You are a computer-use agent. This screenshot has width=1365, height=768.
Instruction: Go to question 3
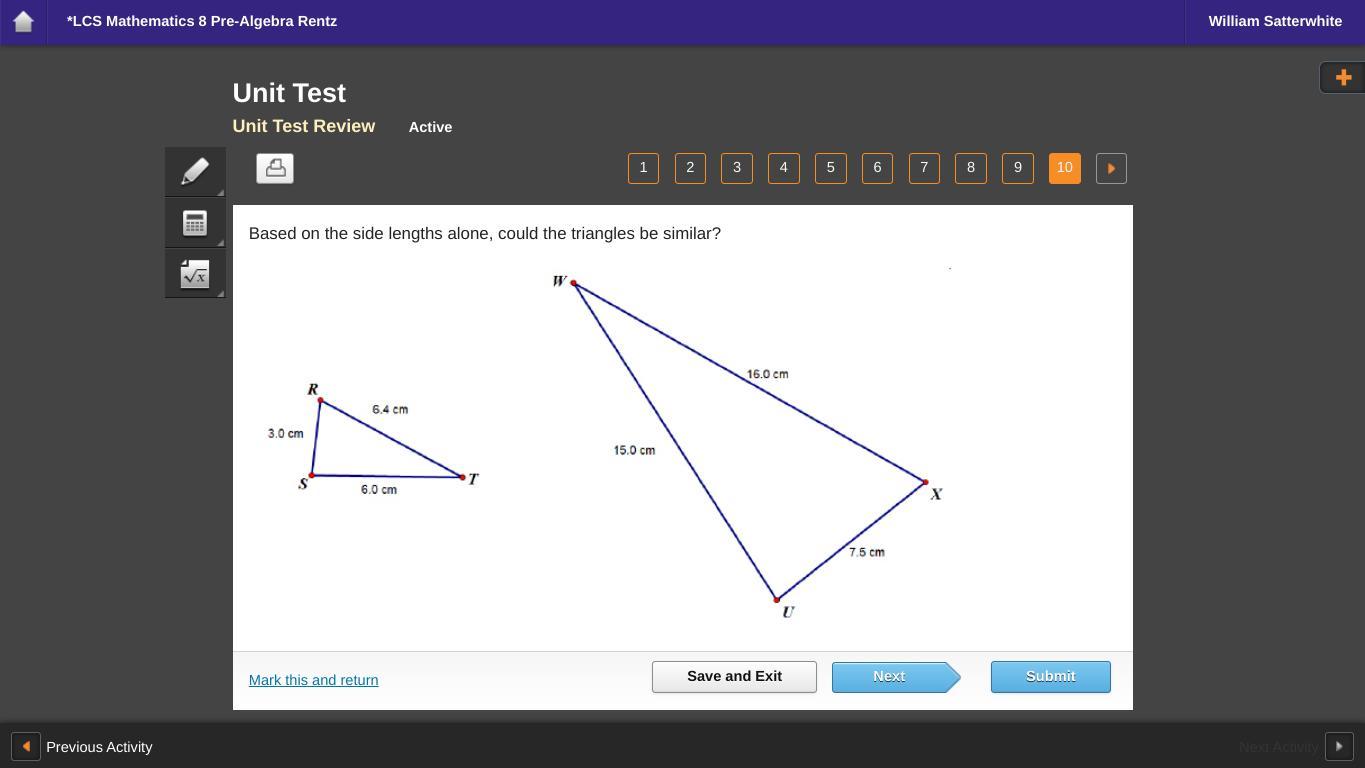point(737,168)
